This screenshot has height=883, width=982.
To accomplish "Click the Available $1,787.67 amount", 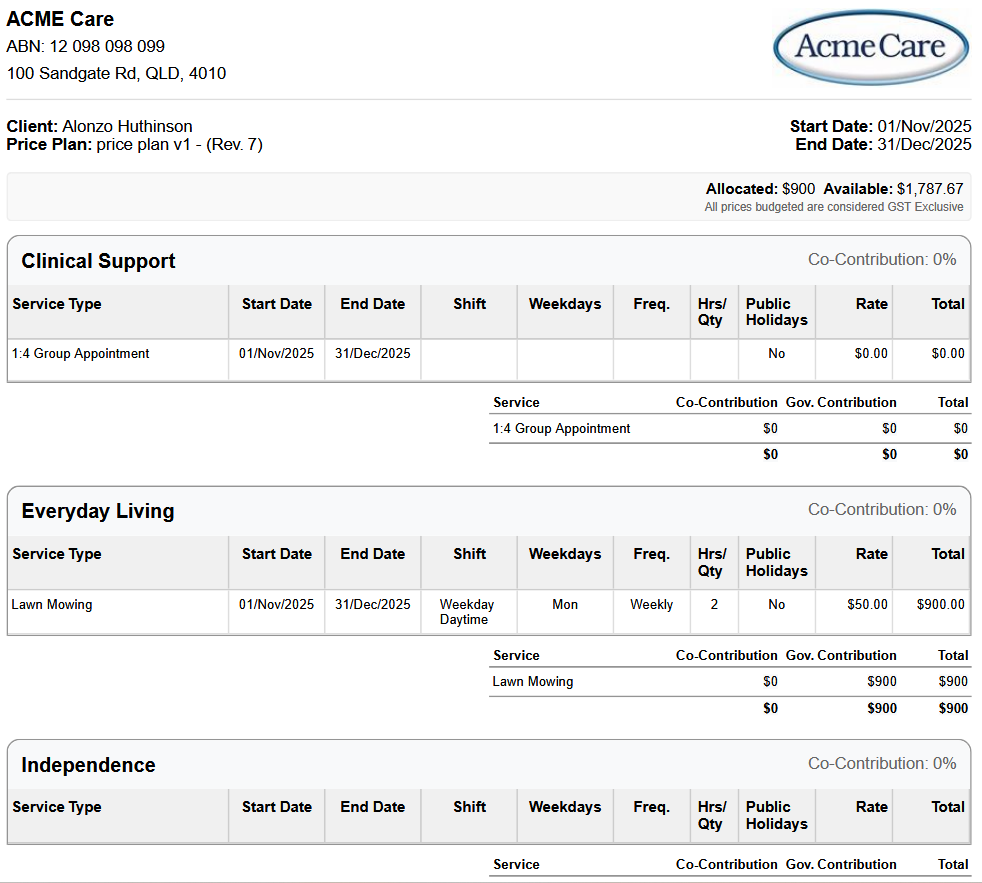I will (929, 188).
